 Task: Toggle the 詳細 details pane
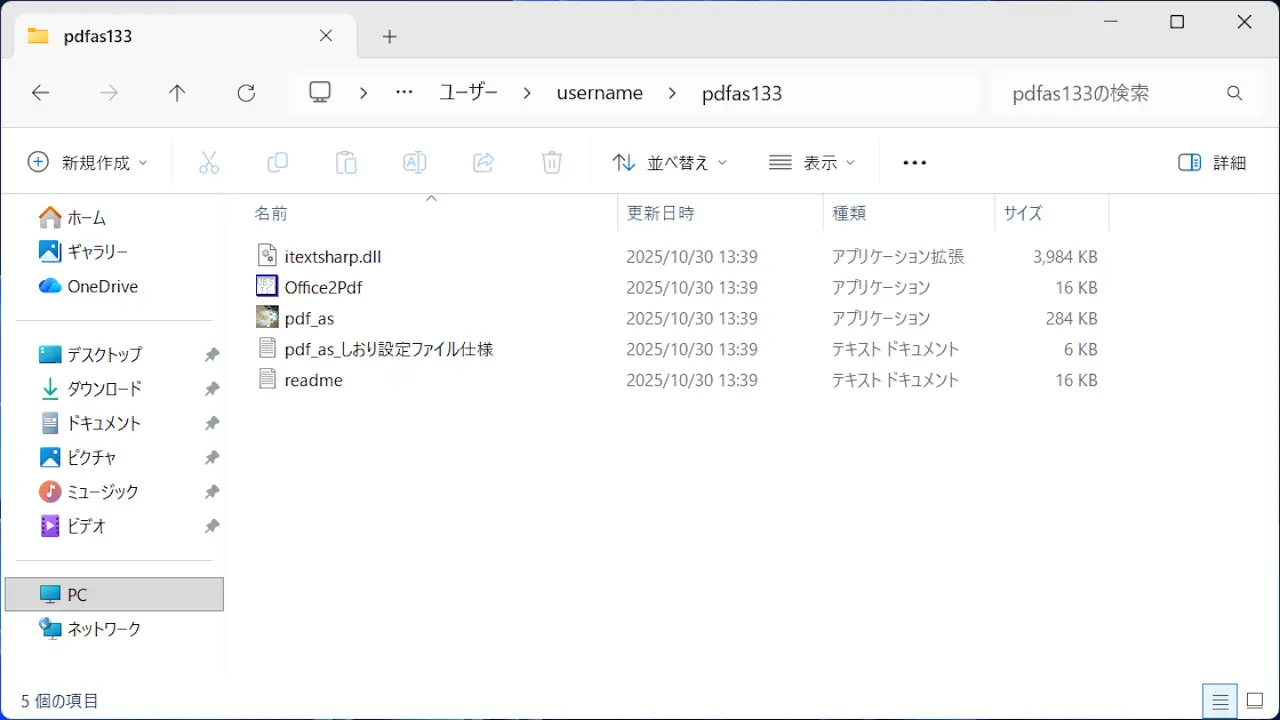coord(1212,163)
